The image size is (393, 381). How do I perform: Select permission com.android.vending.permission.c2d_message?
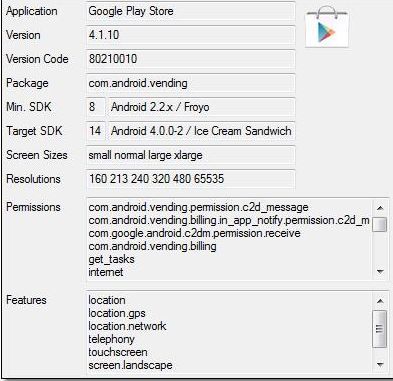pyautogui.click(x=198, y=207)
